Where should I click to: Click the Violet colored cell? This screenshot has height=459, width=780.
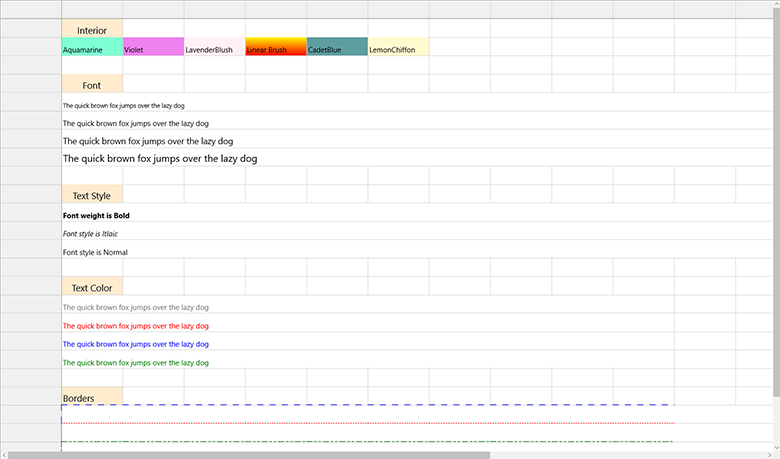(x=153, y=48)
